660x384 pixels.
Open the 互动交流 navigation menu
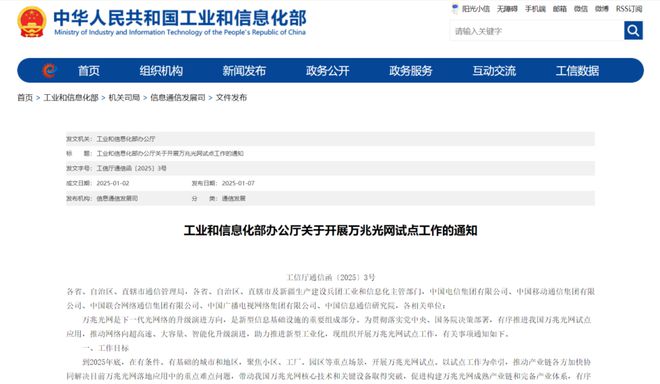coord(494,71)
